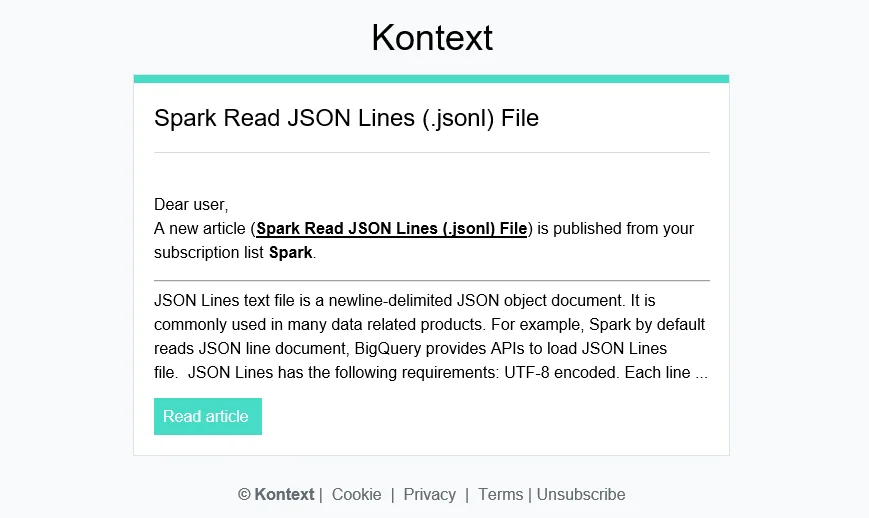Click the "A new article" text
This screenshot has width=869, height=518.
[200, 229]
